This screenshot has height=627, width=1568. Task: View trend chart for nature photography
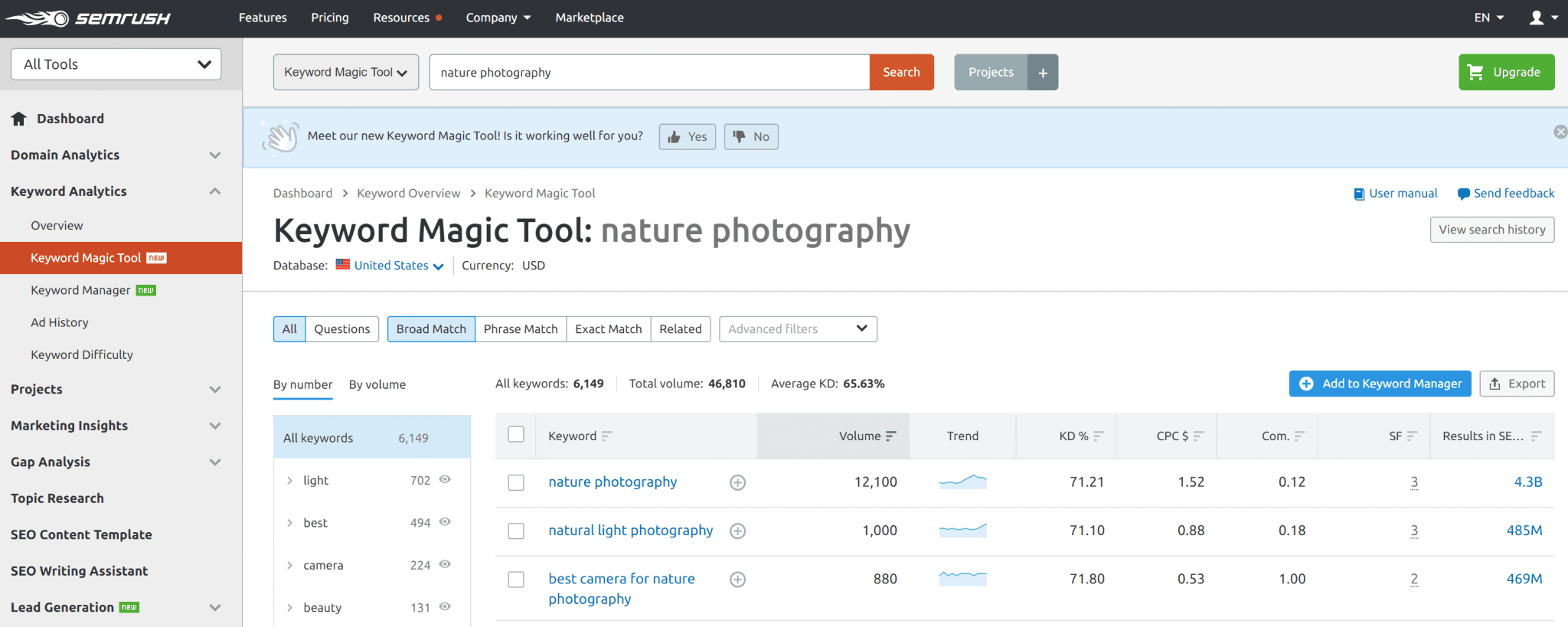(962, 482)
